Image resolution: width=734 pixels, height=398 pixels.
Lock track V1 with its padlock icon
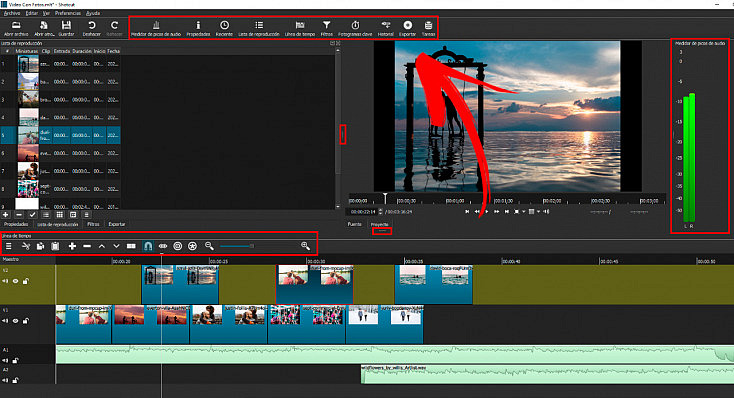tap(25, 321)
